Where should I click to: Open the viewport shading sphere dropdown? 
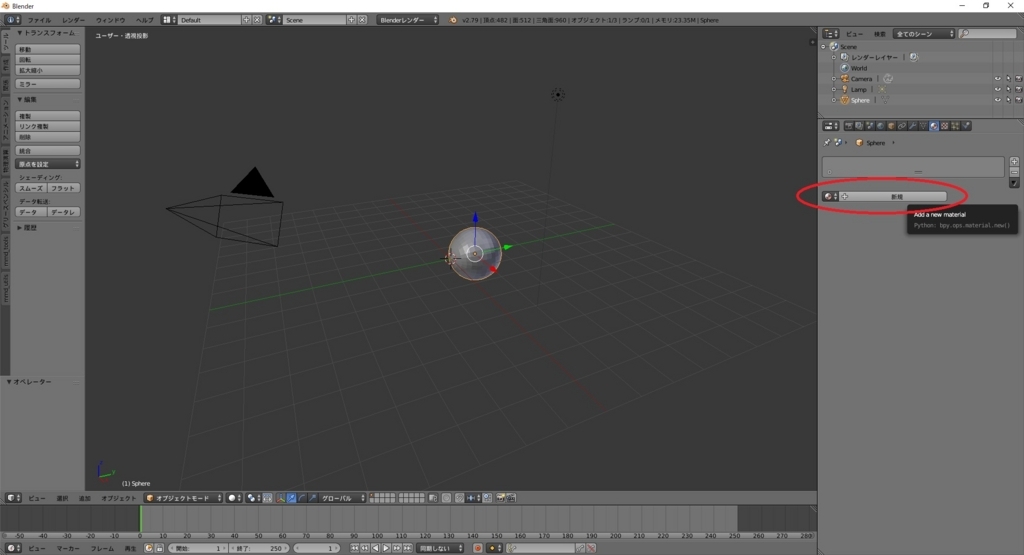click(234, 498)
